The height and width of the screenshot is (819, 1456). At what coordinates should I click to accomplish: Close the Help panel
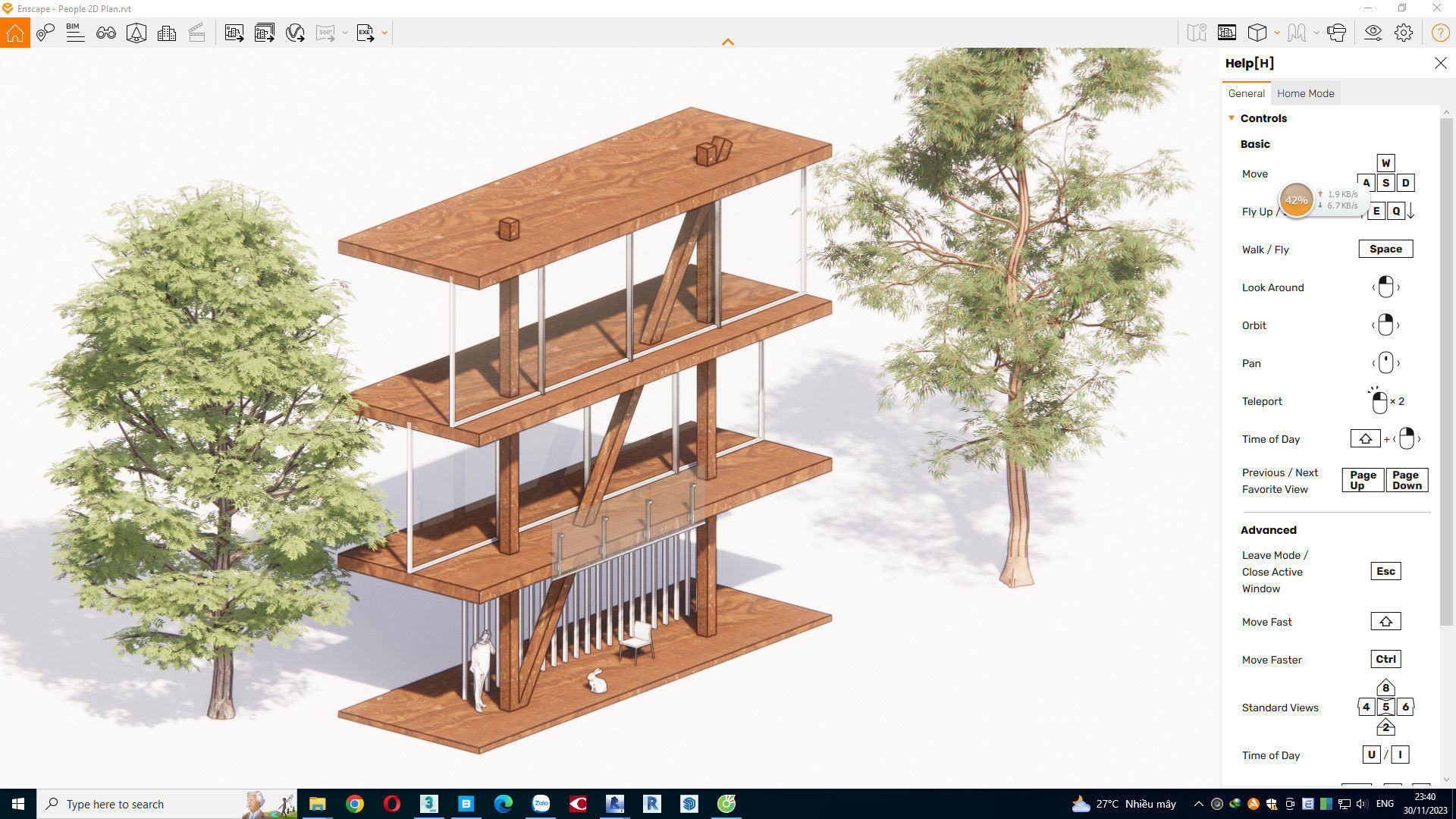[x=1441, y=64]
